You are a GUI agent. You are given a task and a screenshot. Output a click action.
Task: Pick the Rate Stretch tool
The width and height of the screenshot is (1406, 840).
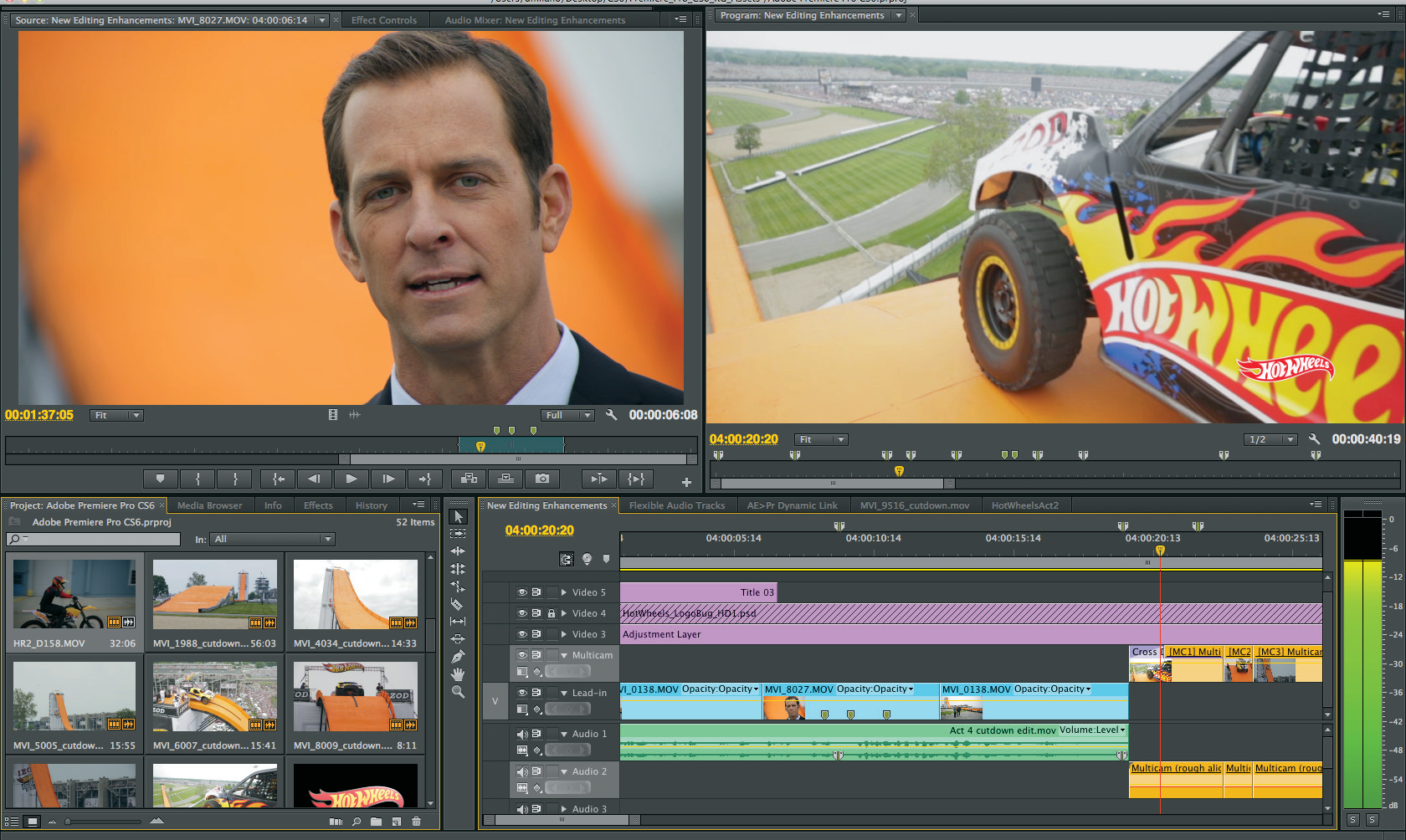tap(458, 586)
